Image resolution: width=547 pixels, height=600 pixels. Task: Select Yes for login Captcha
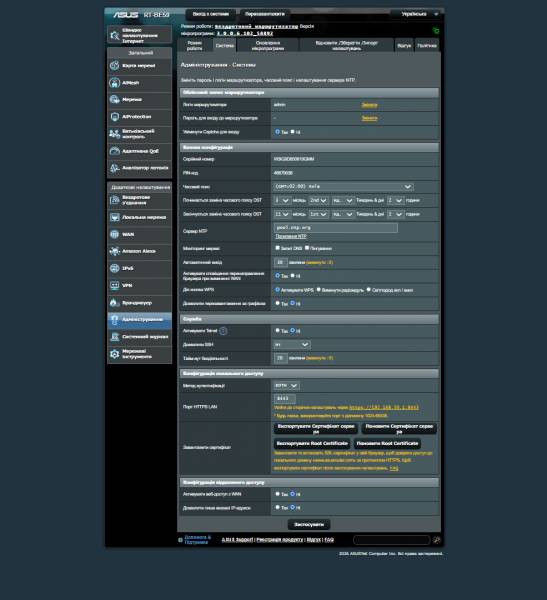coord(278,132)
